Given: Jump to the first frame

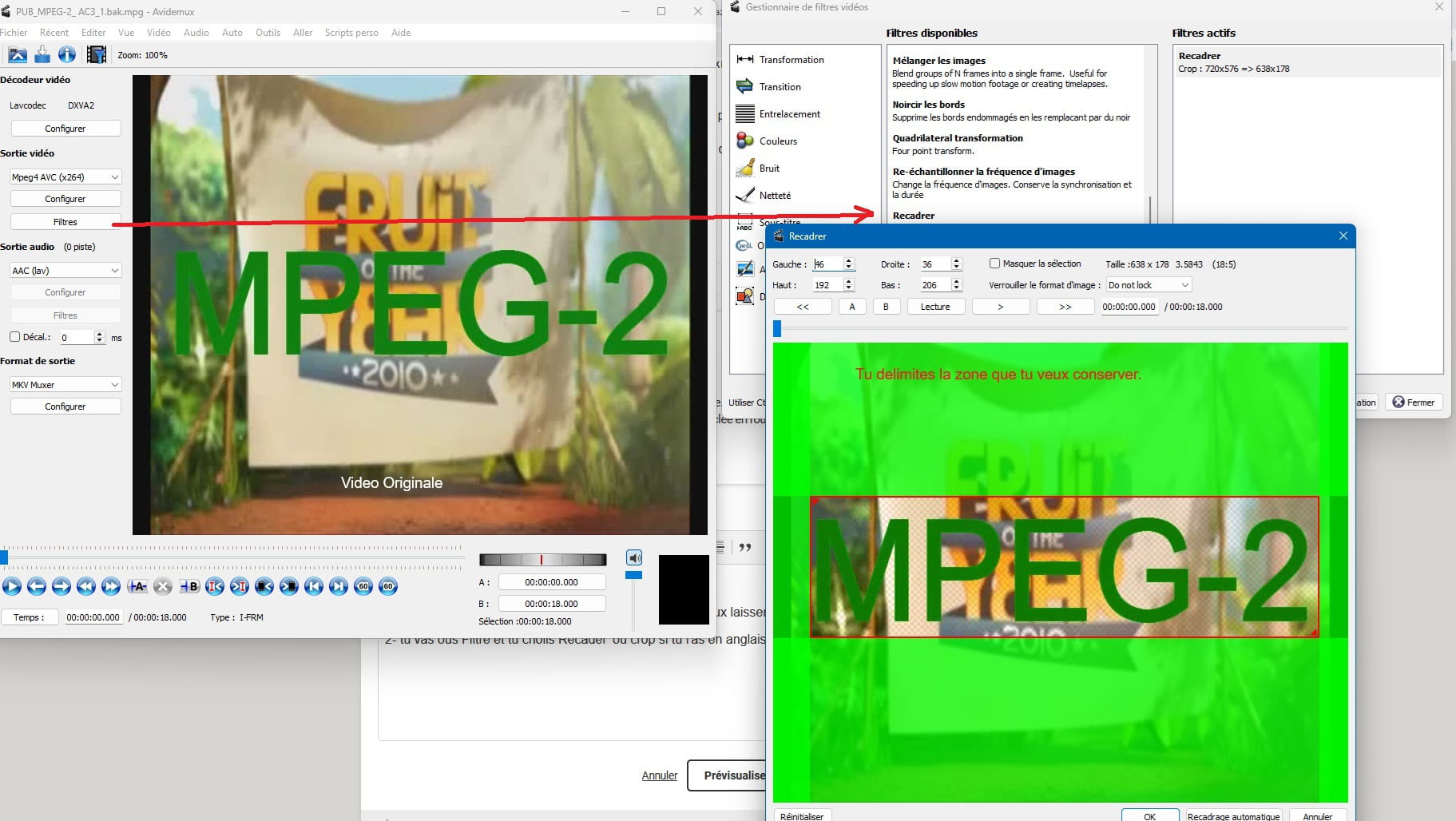Looking at the screenshot, I should (314, 586).
